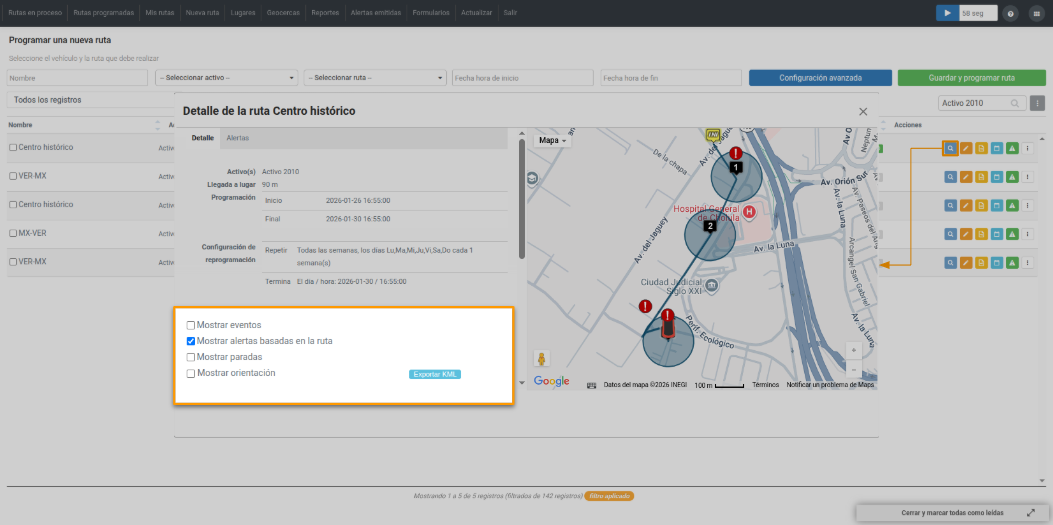This screenshot has height=525, width=1053.
Task: Click Guardar y programar ruta
Action: pos(971,78)
